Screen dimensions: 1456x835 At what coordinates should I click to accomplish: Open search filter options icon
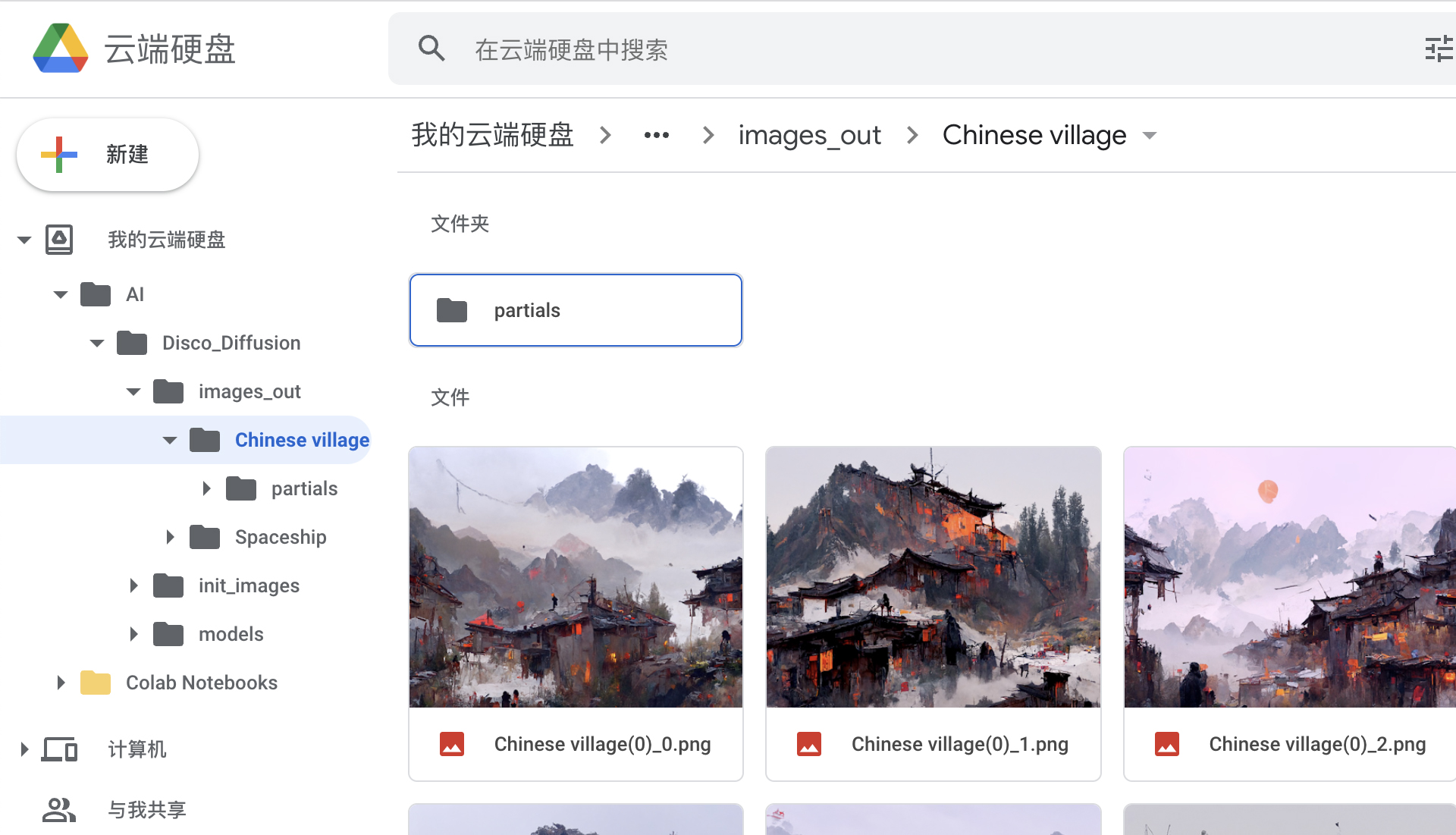click(1438, 49)
